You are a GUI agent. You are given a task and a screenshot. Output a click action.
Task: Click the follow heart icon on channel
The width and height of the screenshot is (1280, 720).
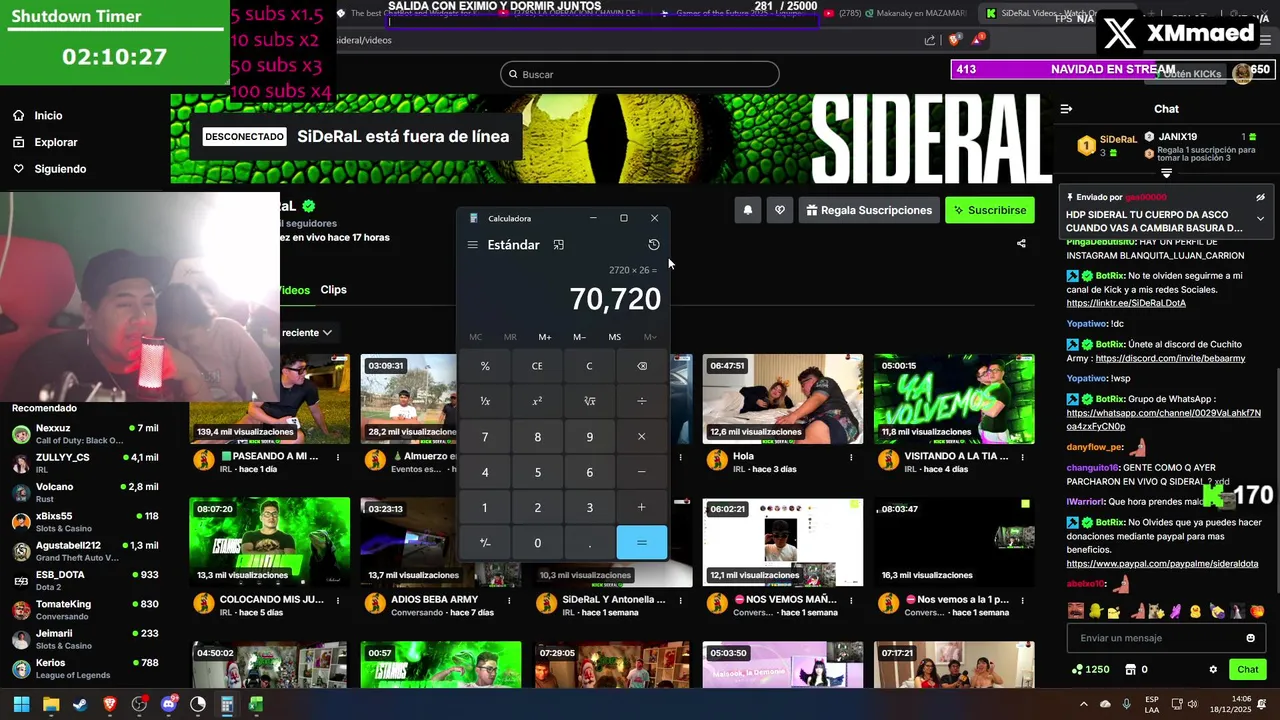click(x=780, y=210)
